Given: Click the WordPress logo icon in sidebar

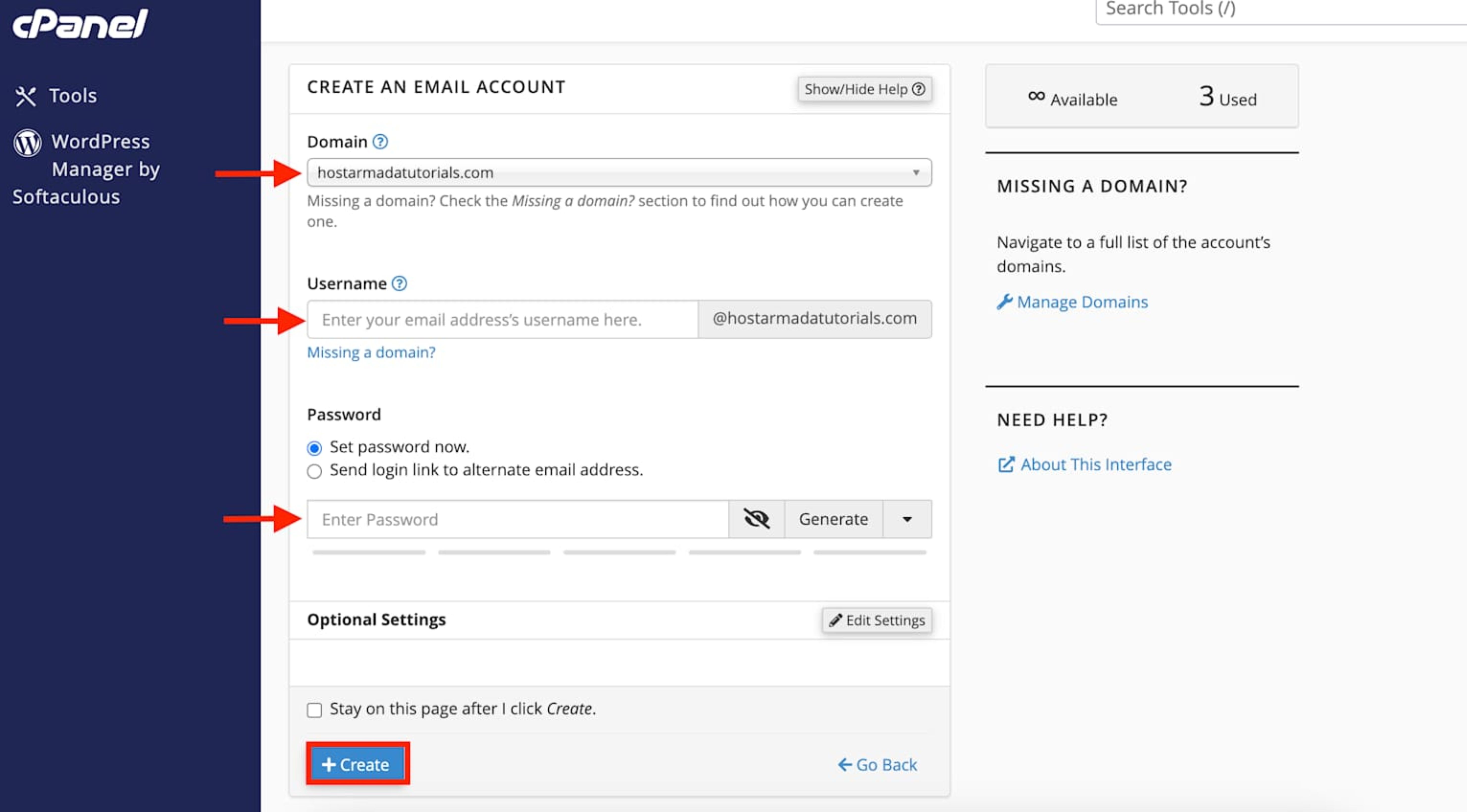Looking at the screenshot, I should click(27, 142).
